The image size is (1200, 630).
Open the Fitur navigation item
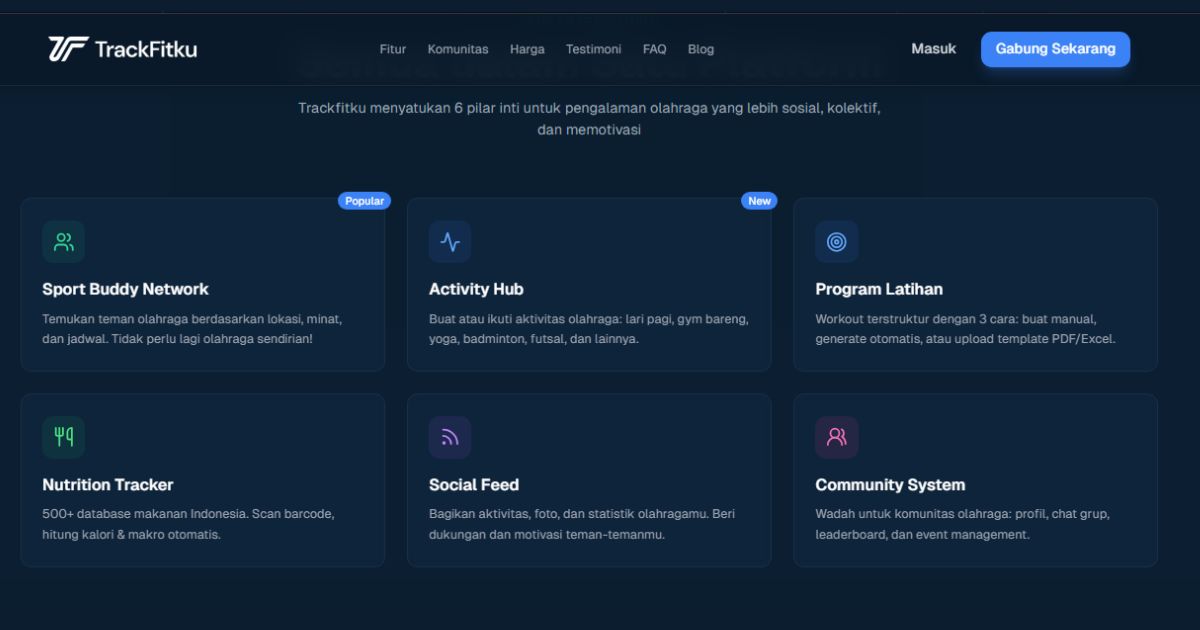[x=392, y=49]
